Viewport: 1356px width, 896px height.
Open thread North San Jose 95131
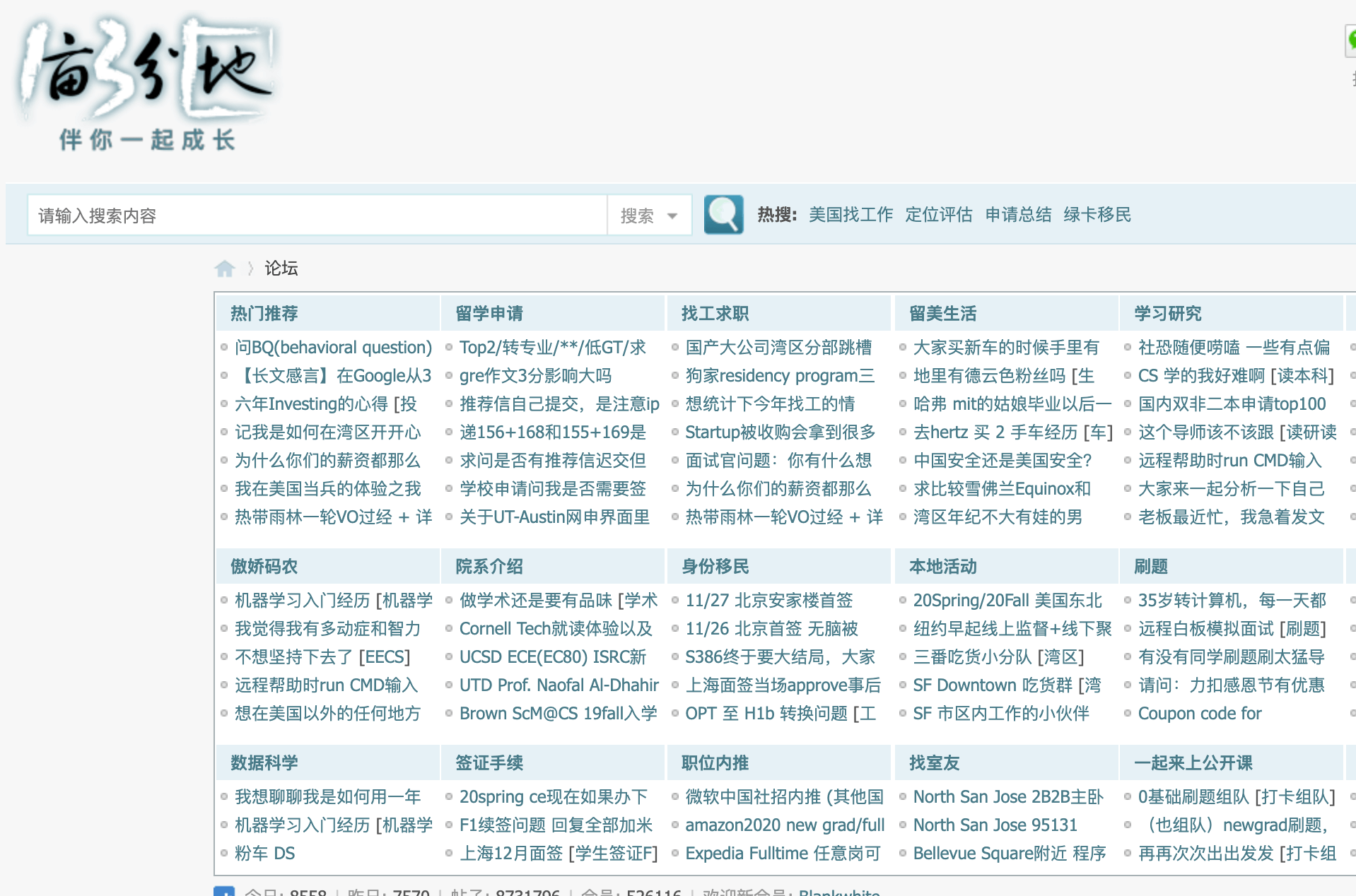click(x=995, y=825)
